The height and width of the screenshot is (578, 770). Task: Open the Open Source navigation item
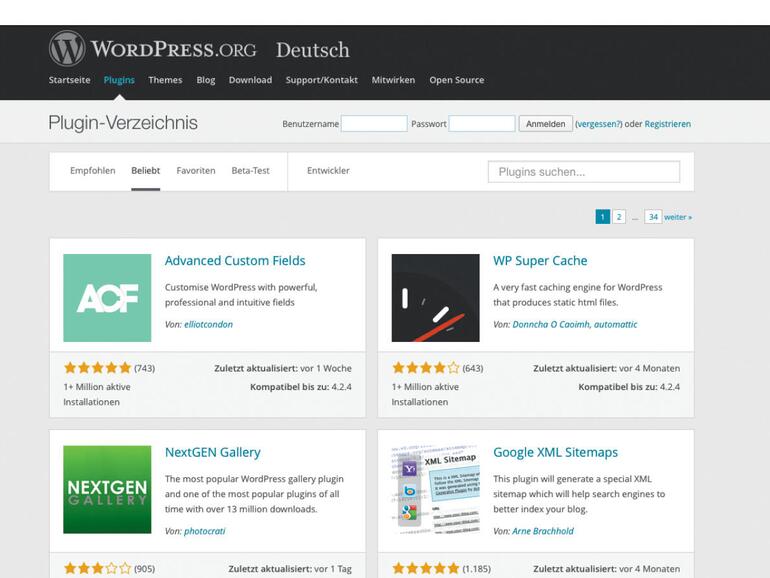click(457, 80)
